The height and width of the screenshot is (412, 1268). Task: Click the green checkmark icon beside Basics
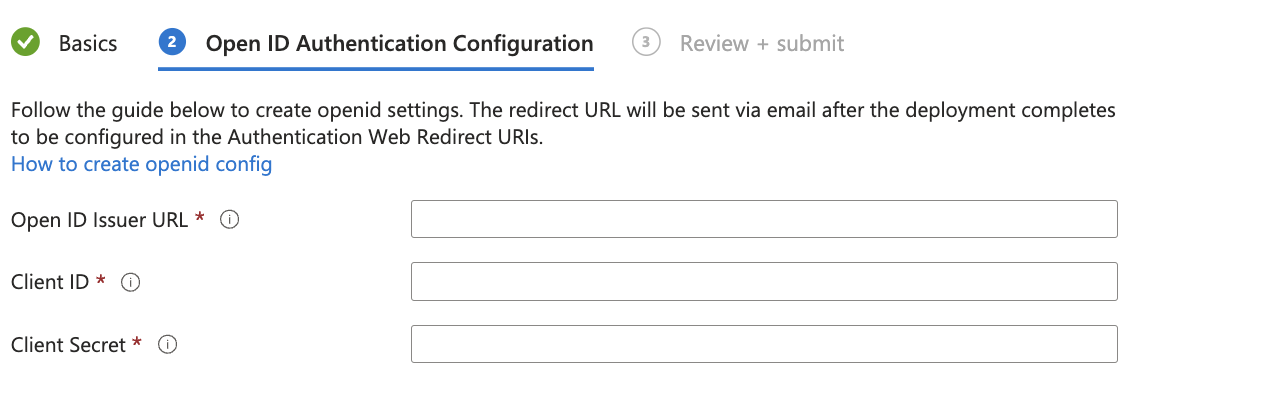pos(25,43)
